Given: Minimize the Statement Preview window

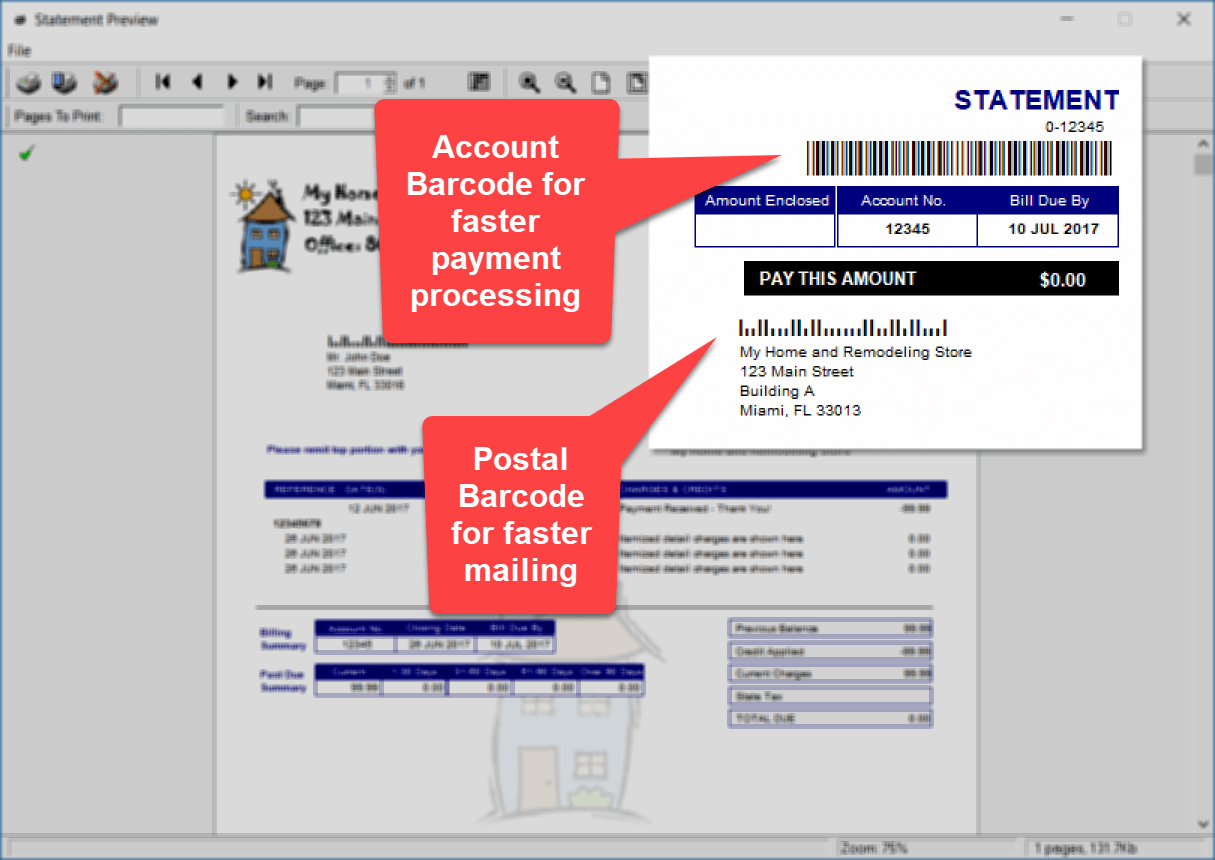Looking at the screenshot, I should [x=1068, y=19].
